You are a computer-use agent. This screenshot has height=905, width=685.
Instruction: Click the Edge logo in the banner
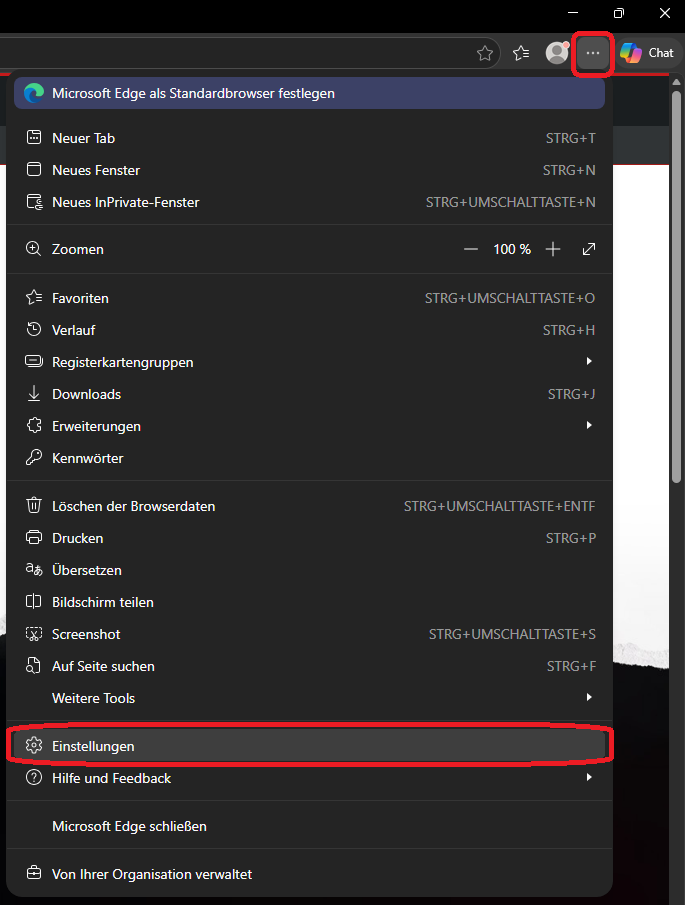coord(34,93)
